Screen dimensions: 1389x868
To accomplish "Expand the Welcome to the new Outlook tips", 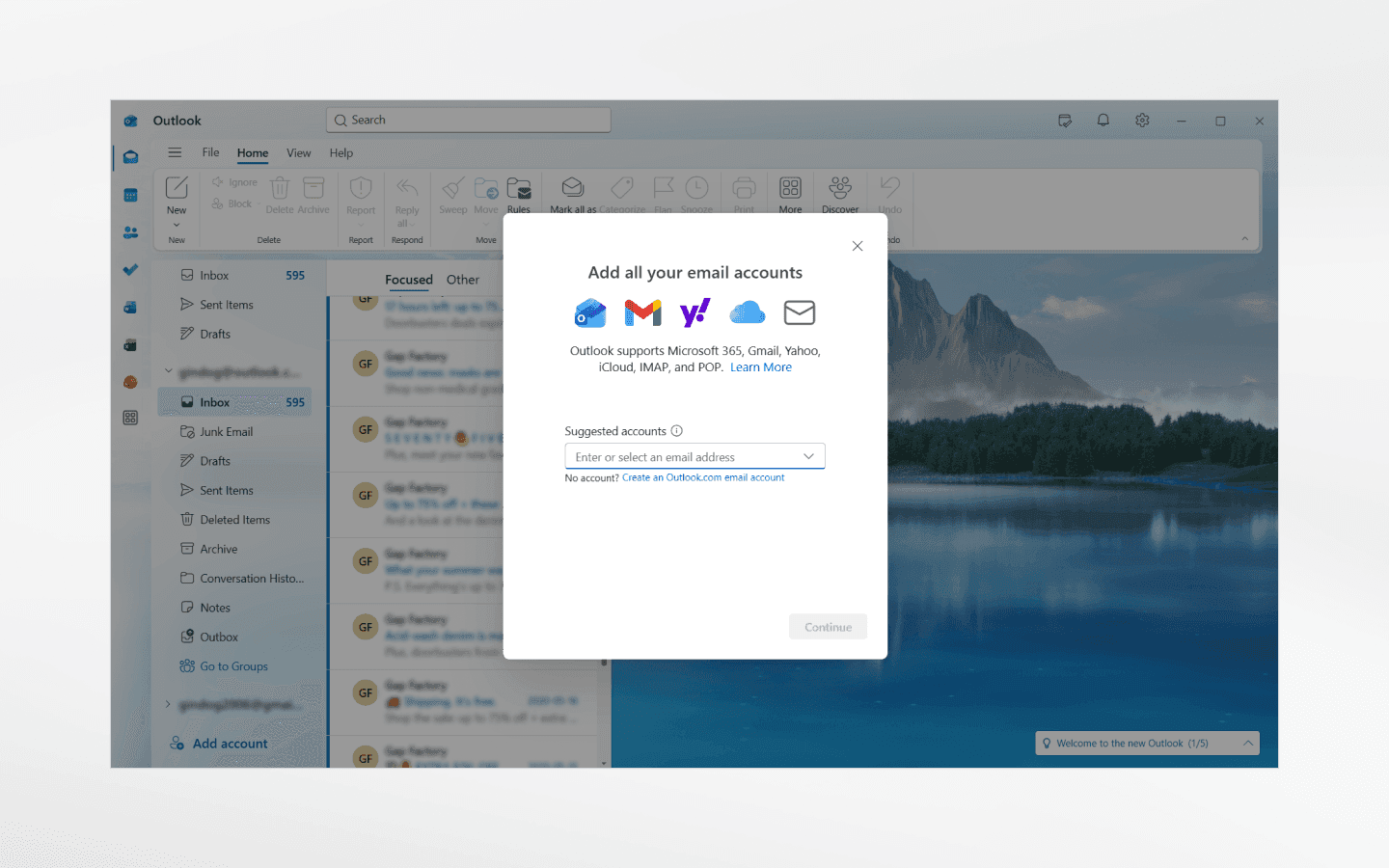I will click(x=1248, y=743).
